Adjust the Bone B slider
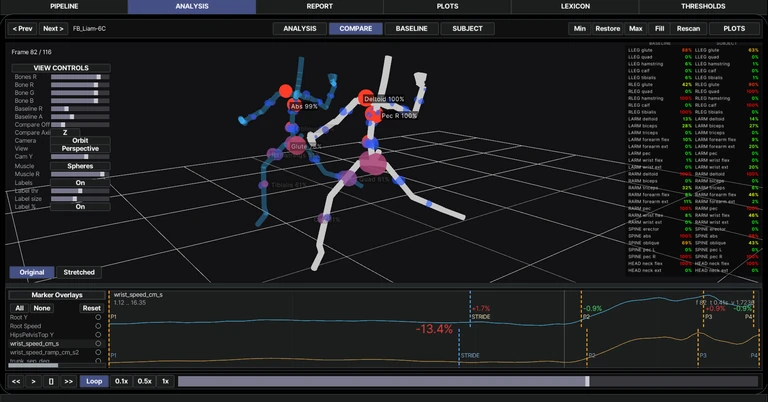The width and height of the screenshot is (768, 402). pos(80,100)
